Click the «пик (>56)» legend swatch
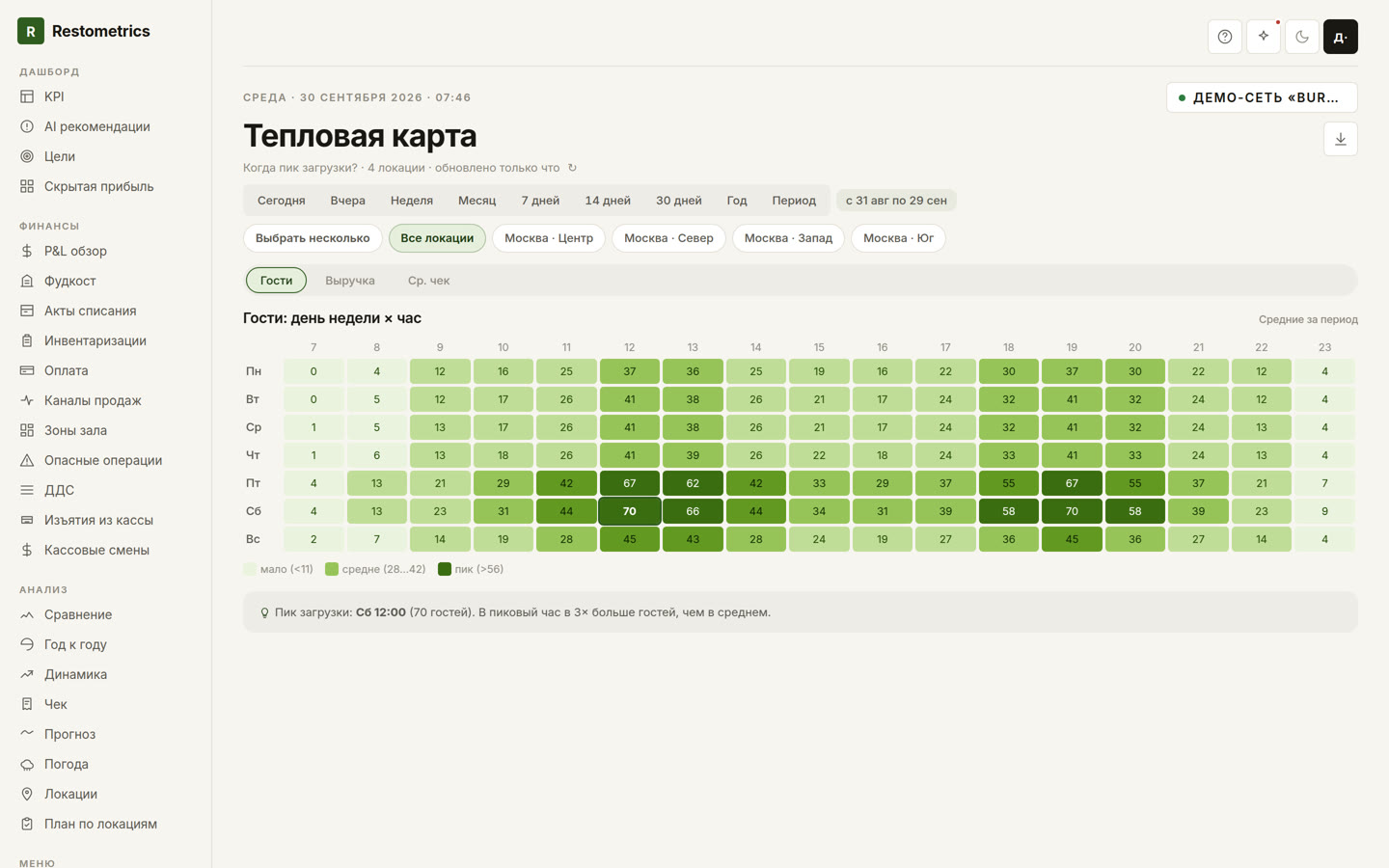The image size is (1389, 868). click(x=445, y=569)
